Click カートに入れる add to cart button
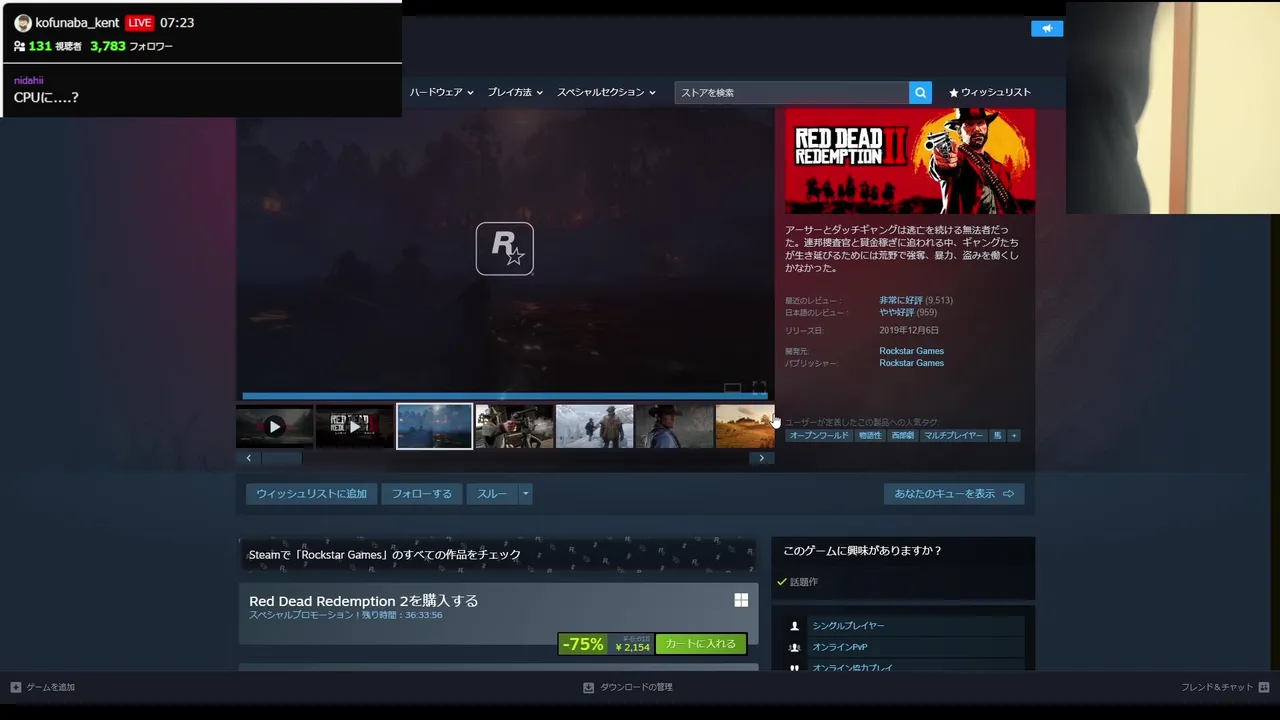Viewport: 1280px width, 720px height. coord(700,644)
